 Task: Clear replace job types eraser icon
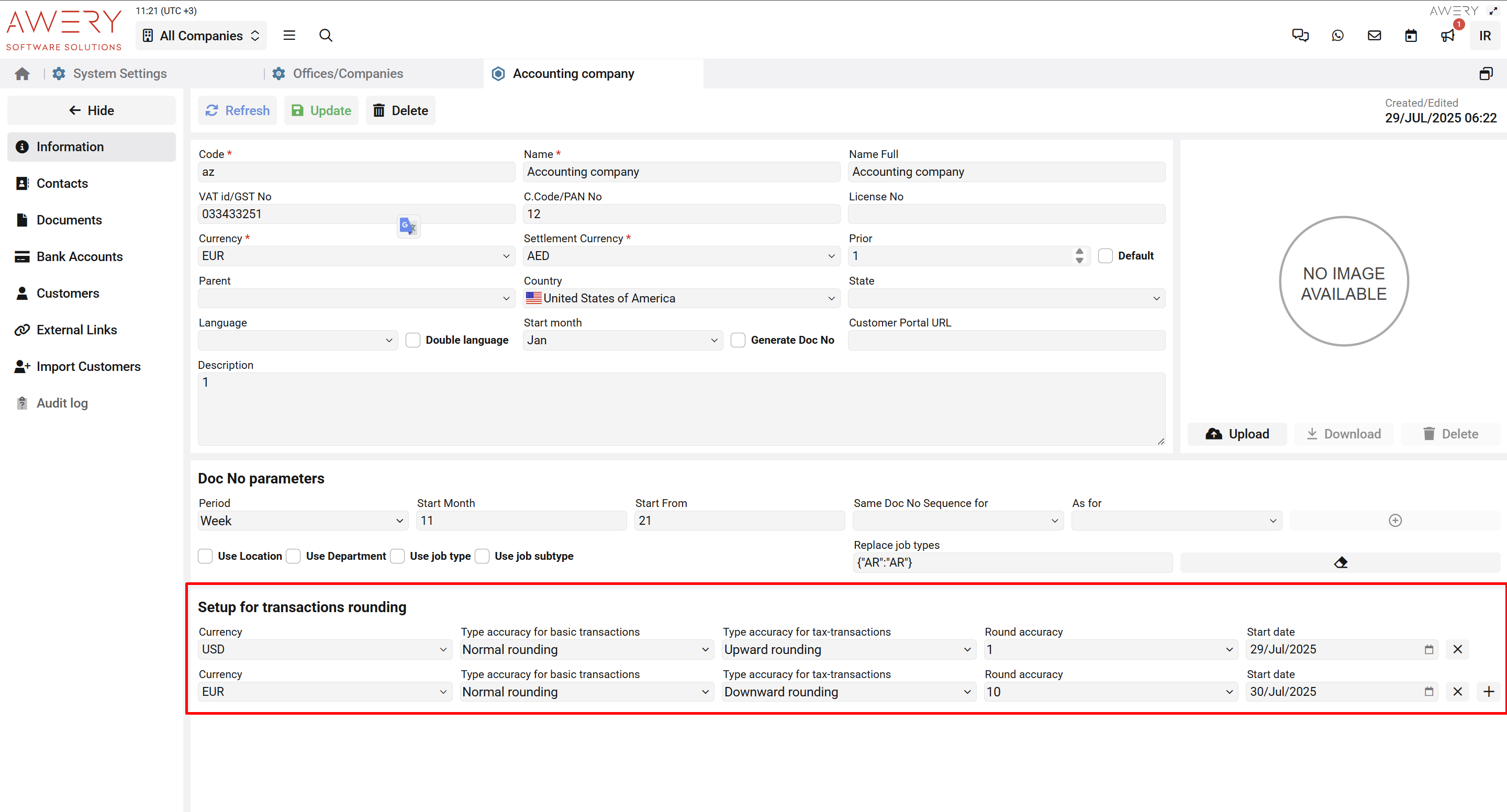click(x=1340, y=562)
